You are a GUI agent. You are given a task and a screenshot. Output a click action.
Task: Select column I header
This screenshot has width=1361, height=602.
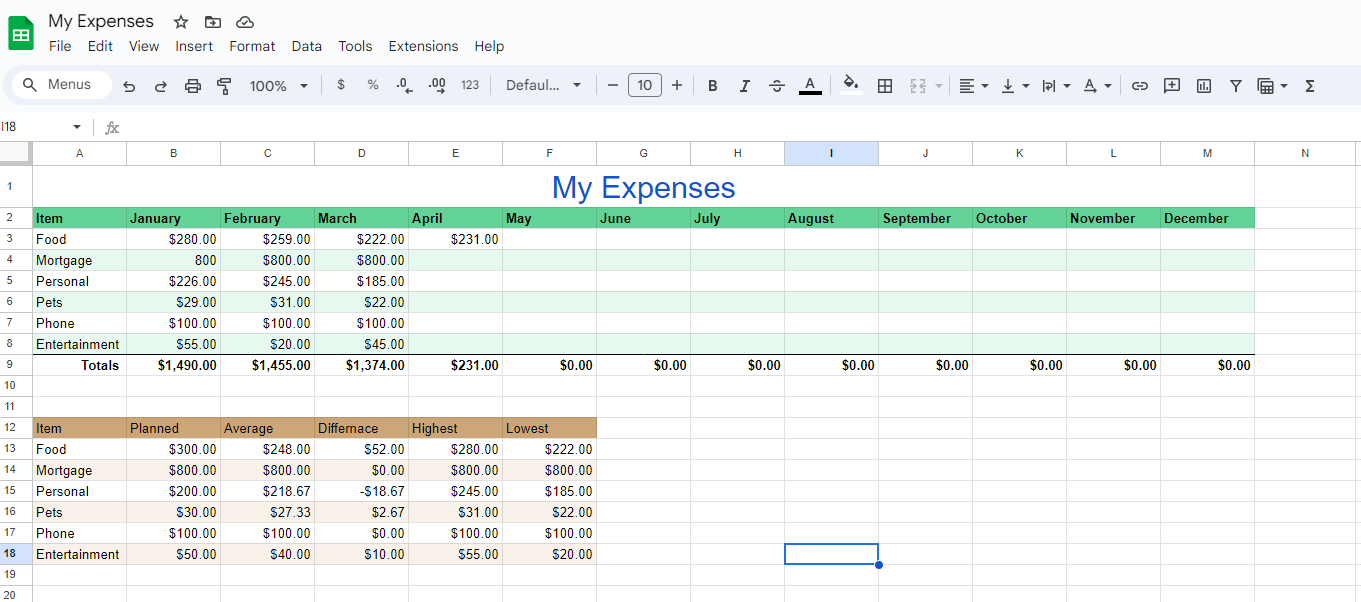(x=831, y=153)
